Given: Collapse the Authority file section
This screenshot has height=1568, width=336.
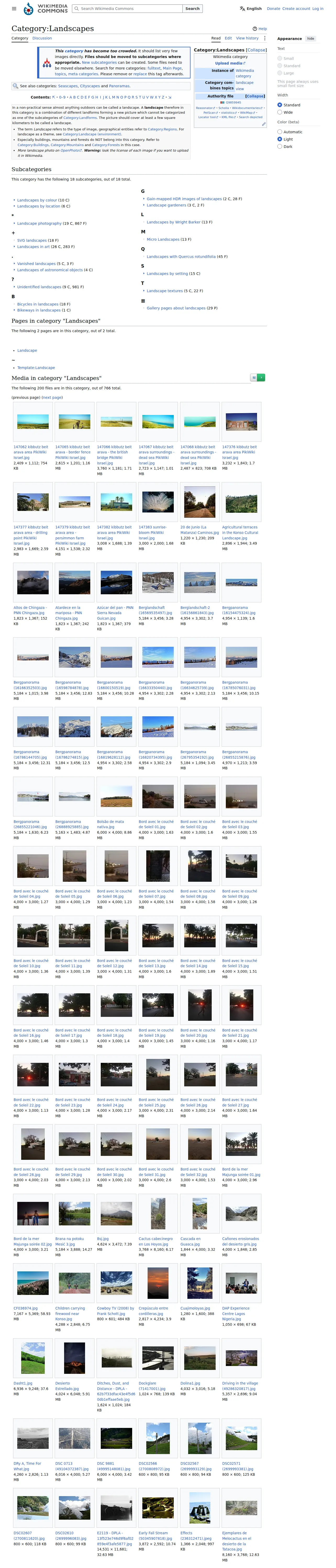Looking at the screenshot, I should 255,96.
